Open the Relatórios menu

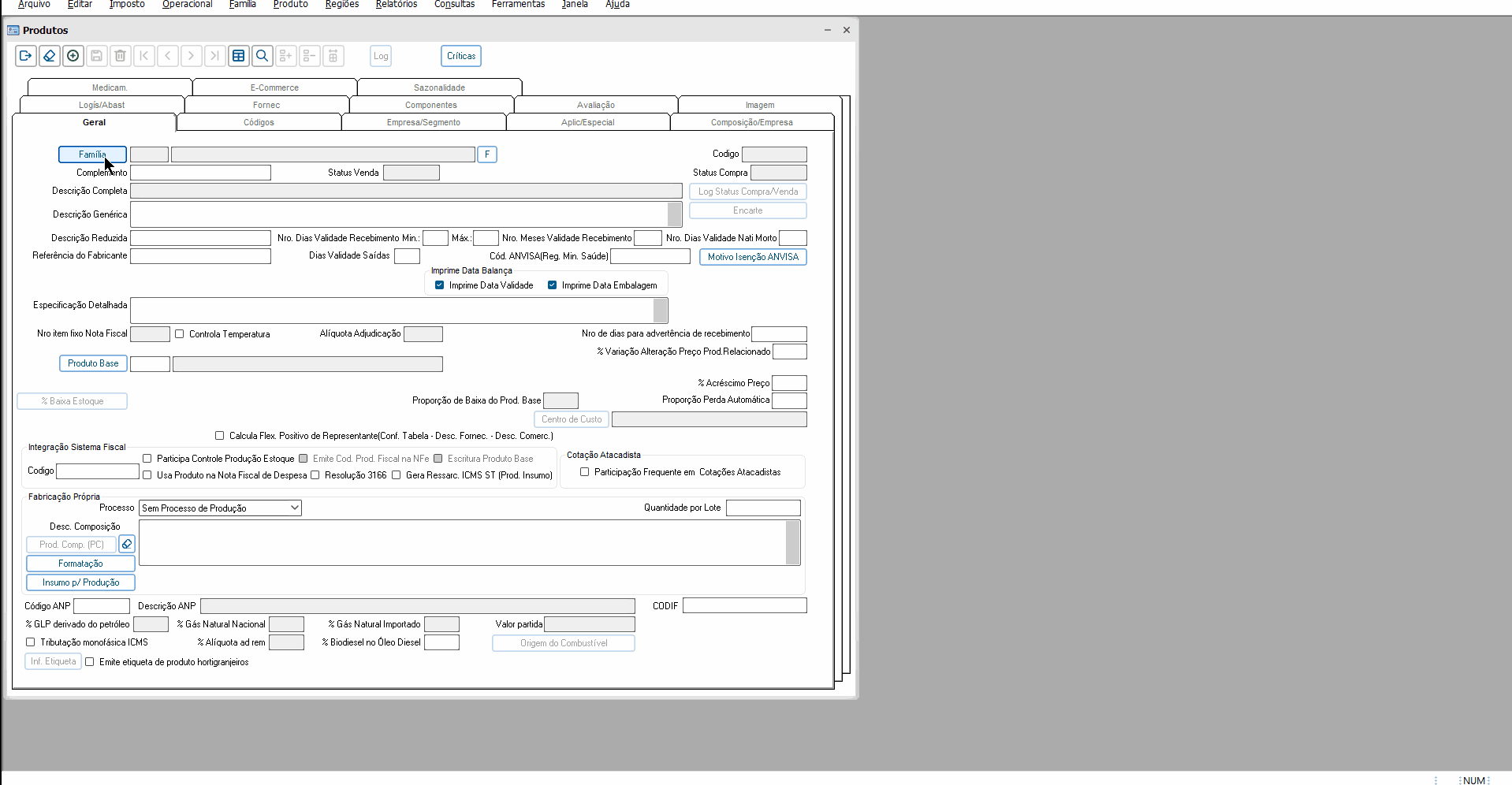[397, 5]
